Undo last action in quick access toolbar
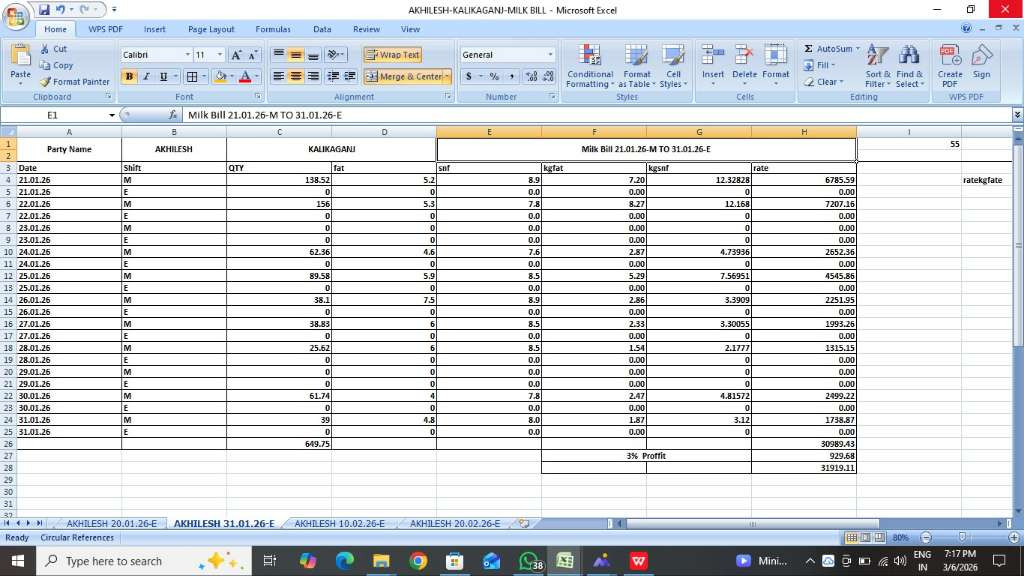 tap(60, 10)
